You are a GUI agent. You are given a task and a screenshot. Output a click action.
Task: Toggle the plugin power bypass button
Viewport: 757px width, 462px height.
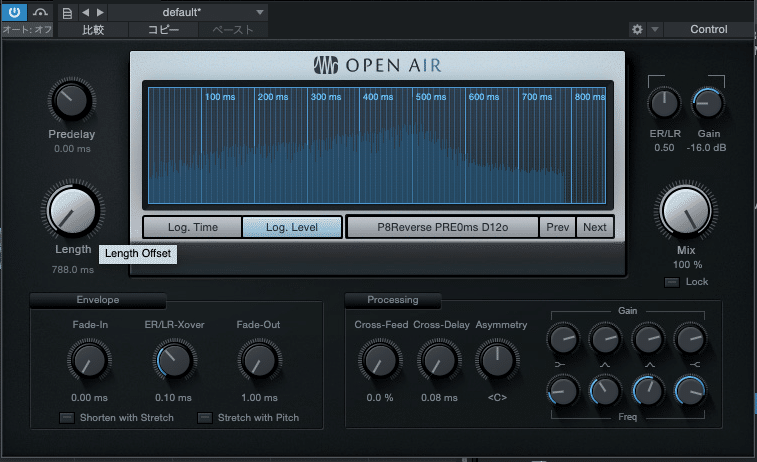14,12
